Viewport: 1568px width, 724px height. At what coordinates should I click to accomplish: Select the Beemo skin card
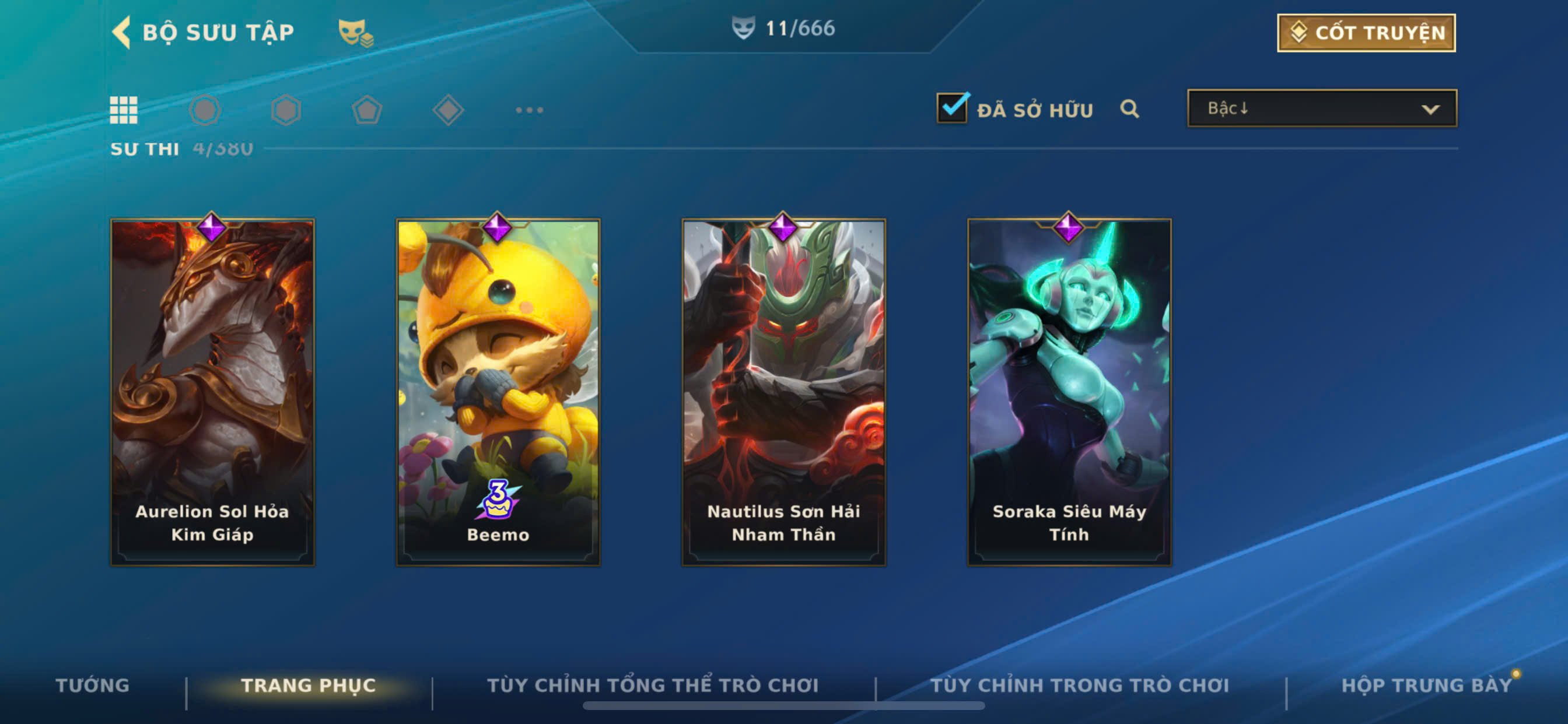pos(498,392)
